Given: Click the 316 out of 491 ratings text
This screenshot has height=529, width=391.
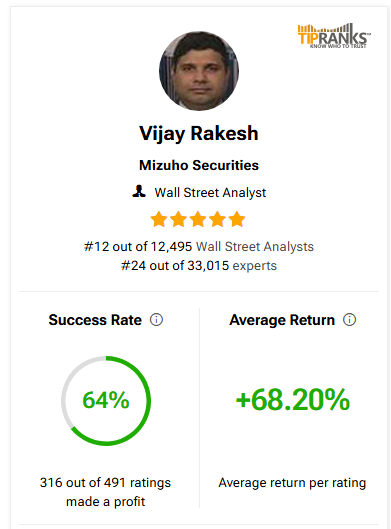Looking at the screenshot, I should pos(105,483).
